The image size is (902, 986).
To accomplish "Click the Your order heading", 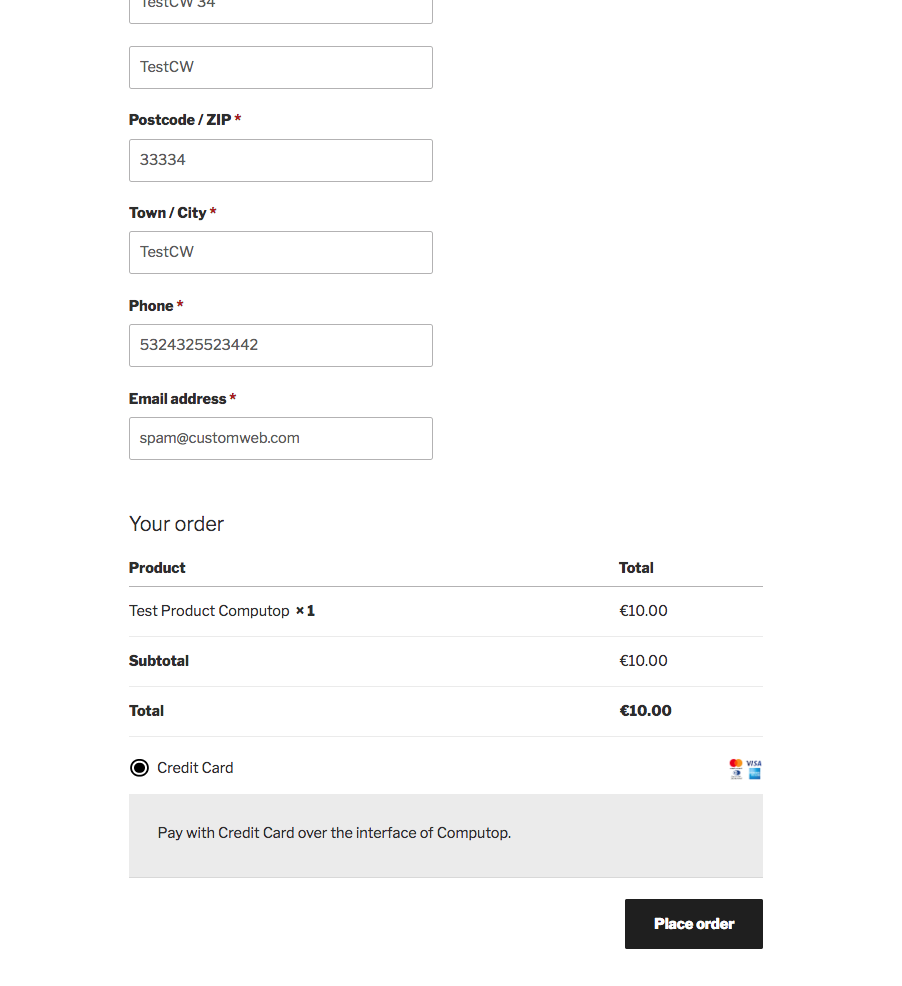I will tap(176, 524).
